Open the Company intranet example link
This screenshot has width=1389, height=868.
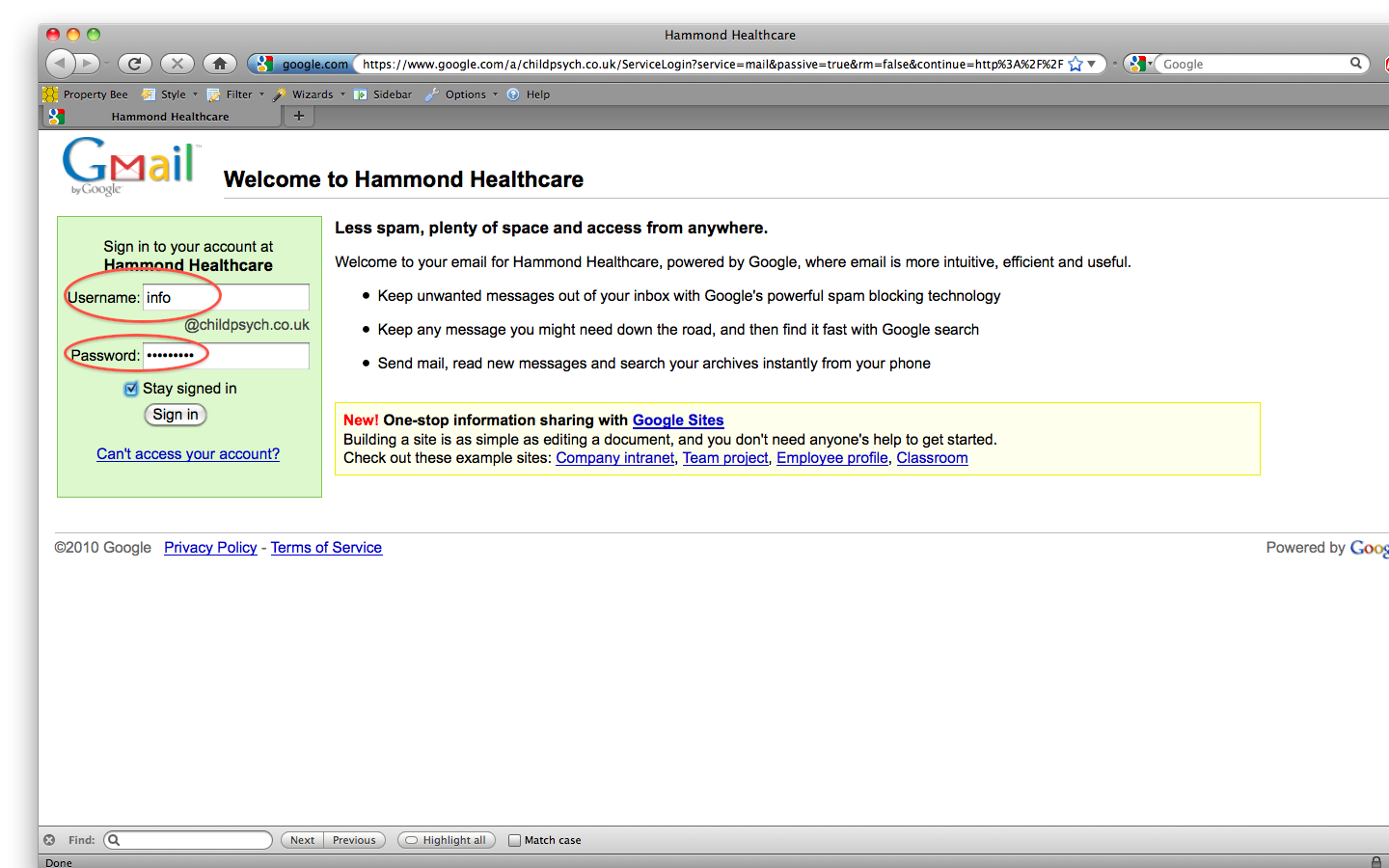click(615, 458)
